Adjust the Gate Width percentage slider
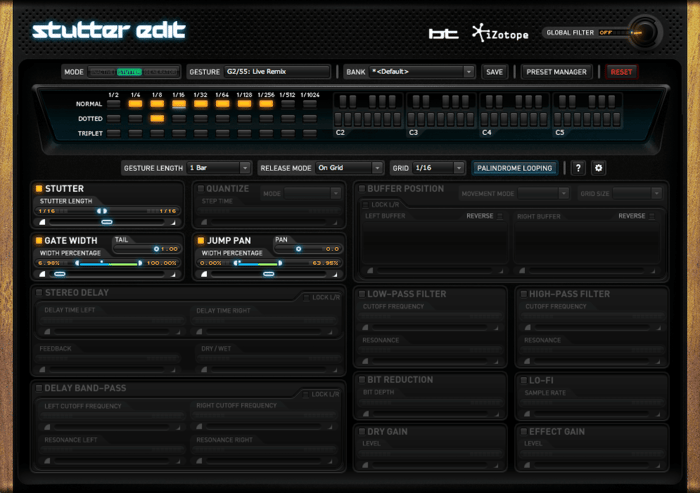 pos(108,263)
